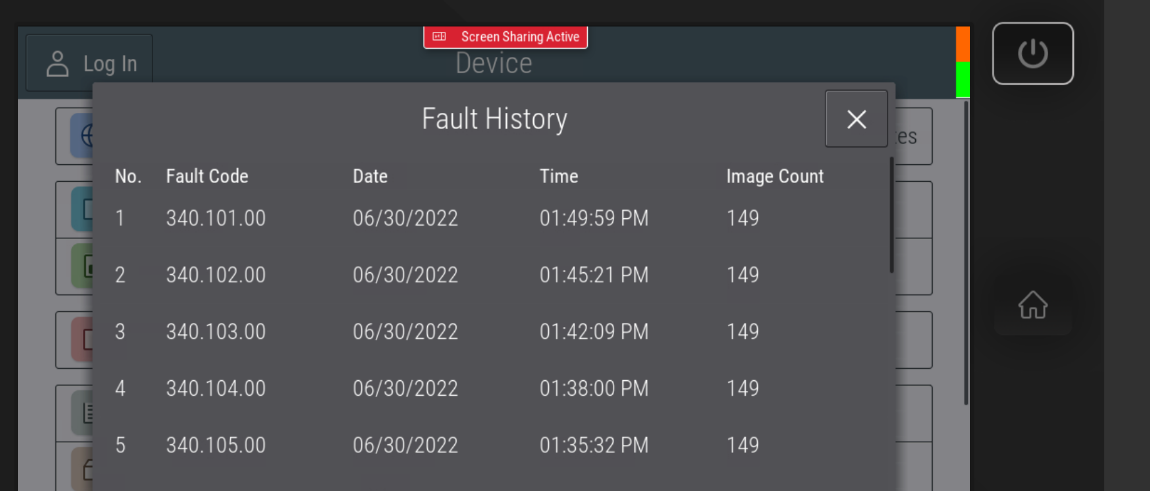The width and height of the screenshot is (1150, 491).
Task: Click the Image Count column header
Action: click(x=775, y=176)
